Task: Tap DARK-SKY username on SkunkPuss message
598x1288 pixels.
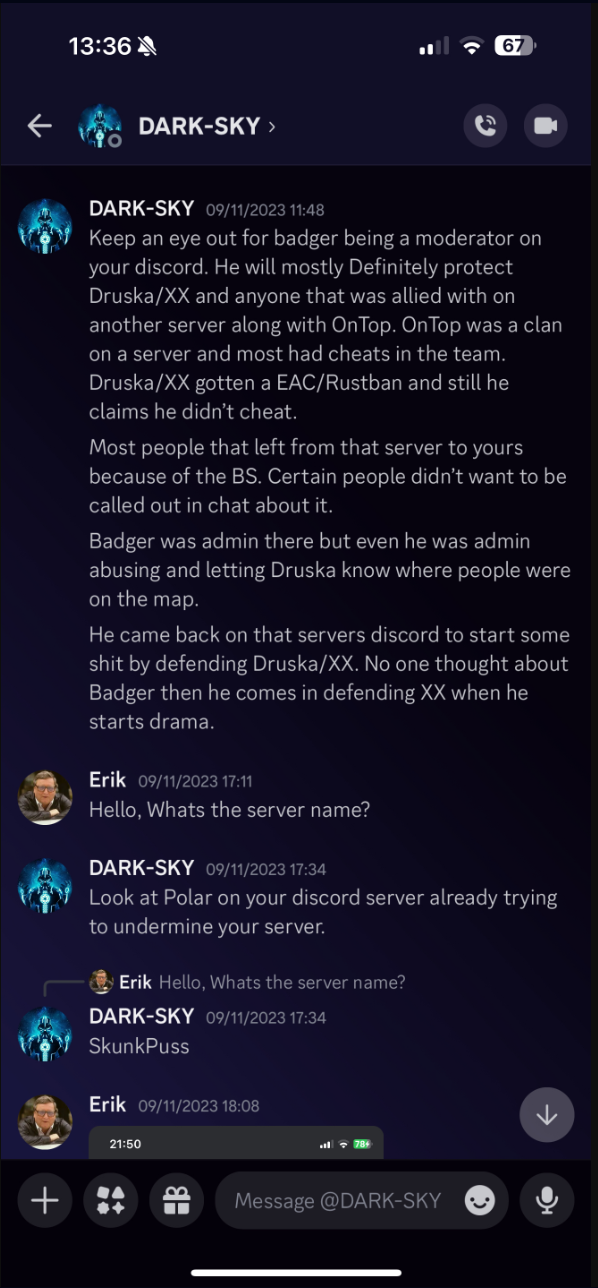Action: (141, 1016)
